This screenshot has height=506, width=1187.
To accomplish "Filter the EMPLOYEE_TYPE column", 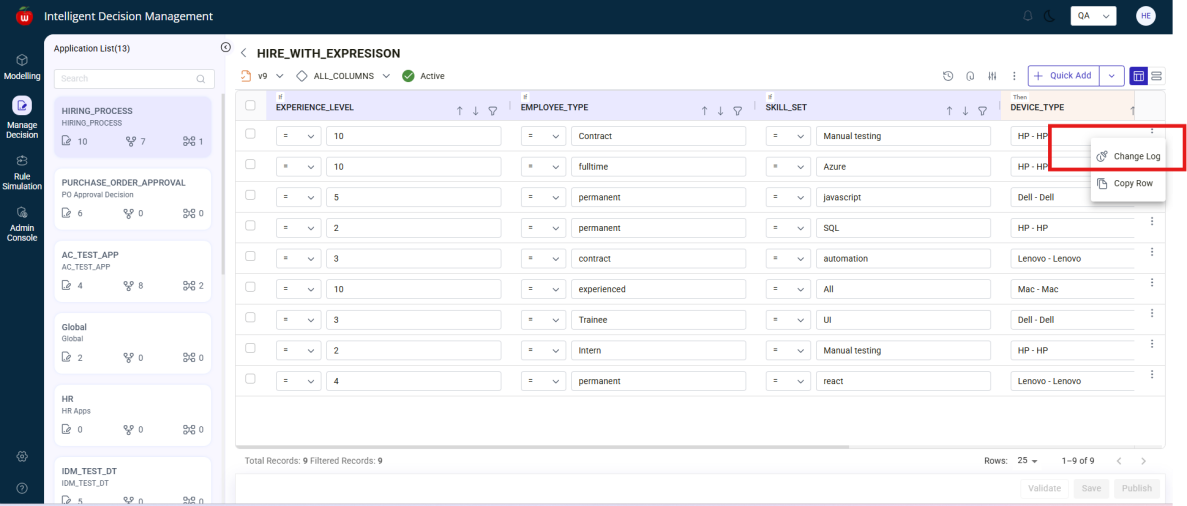I will click(737, 111).
